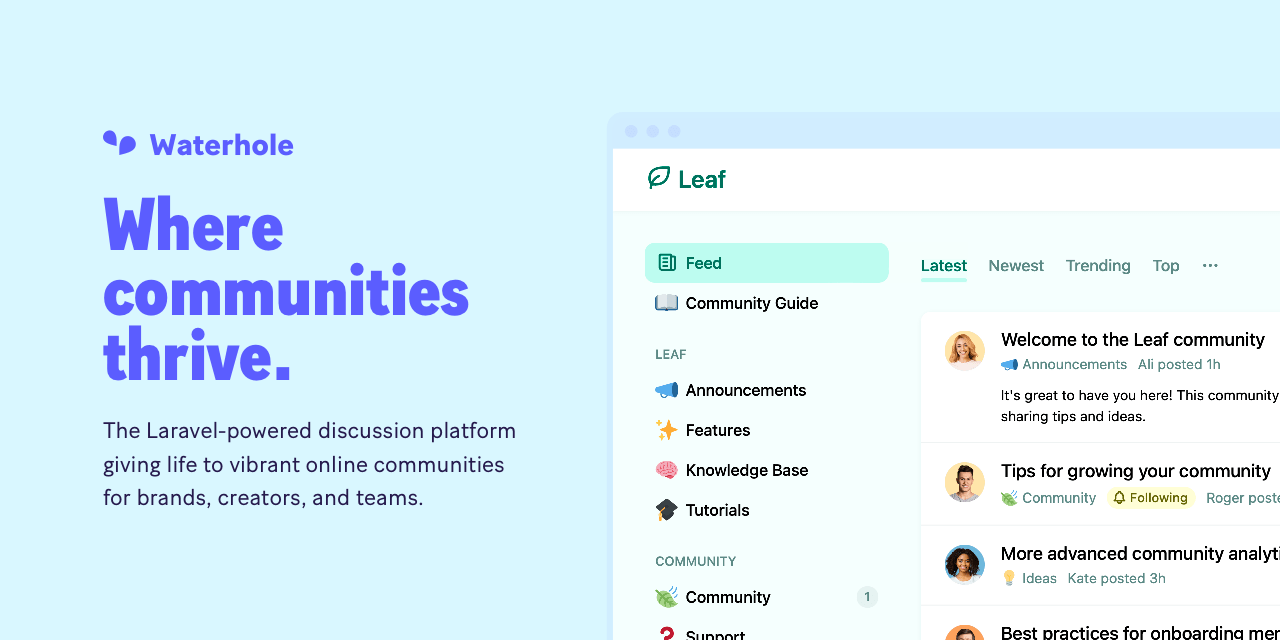Viewport: 1280px width, 640px height.
Task: Click the Support question mark icon
Action: click(667, 634)
